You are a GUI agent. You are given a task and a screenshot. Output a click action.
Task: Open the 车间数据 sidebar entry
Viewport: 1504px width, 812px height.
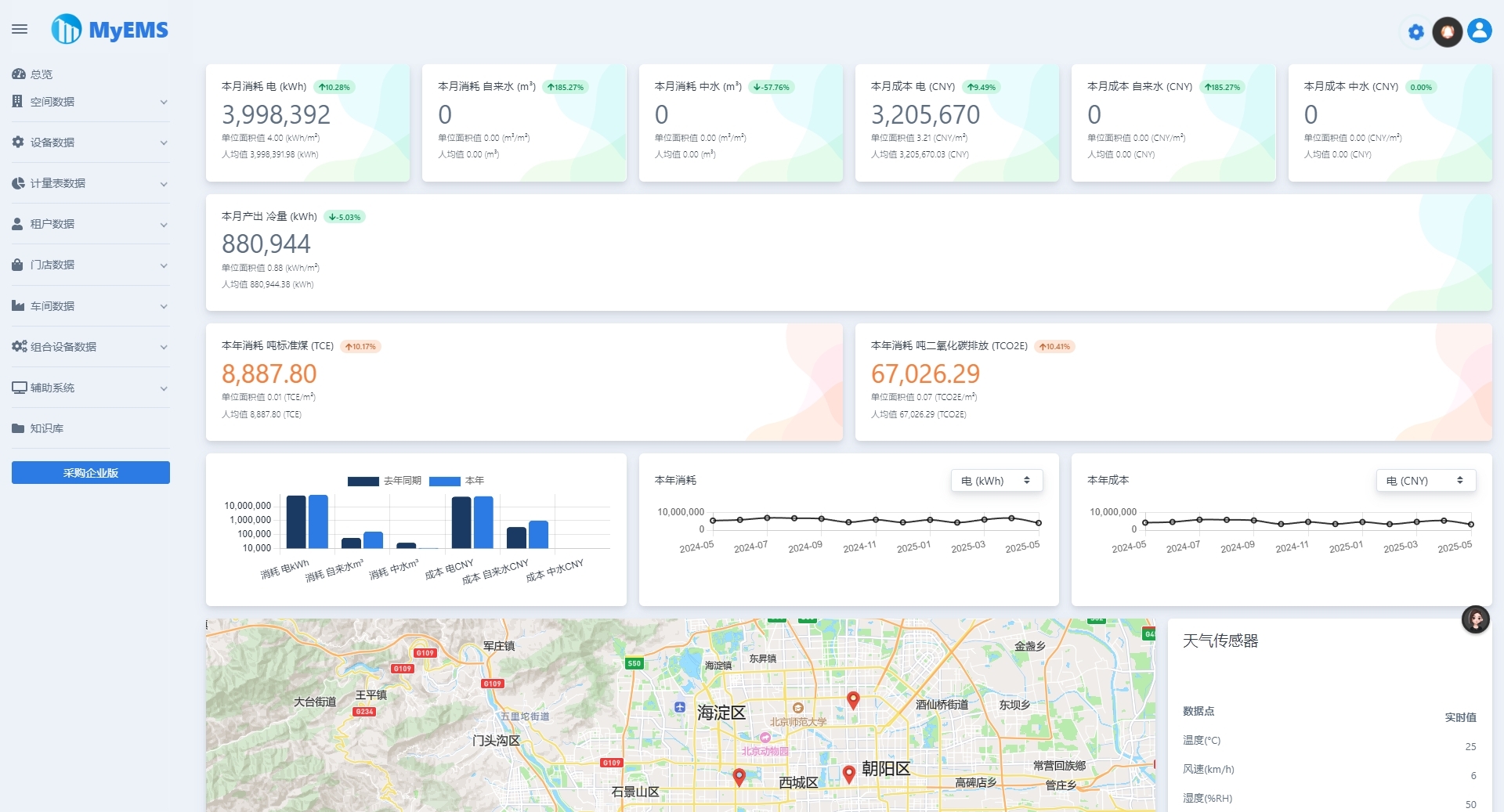point(52,306)
